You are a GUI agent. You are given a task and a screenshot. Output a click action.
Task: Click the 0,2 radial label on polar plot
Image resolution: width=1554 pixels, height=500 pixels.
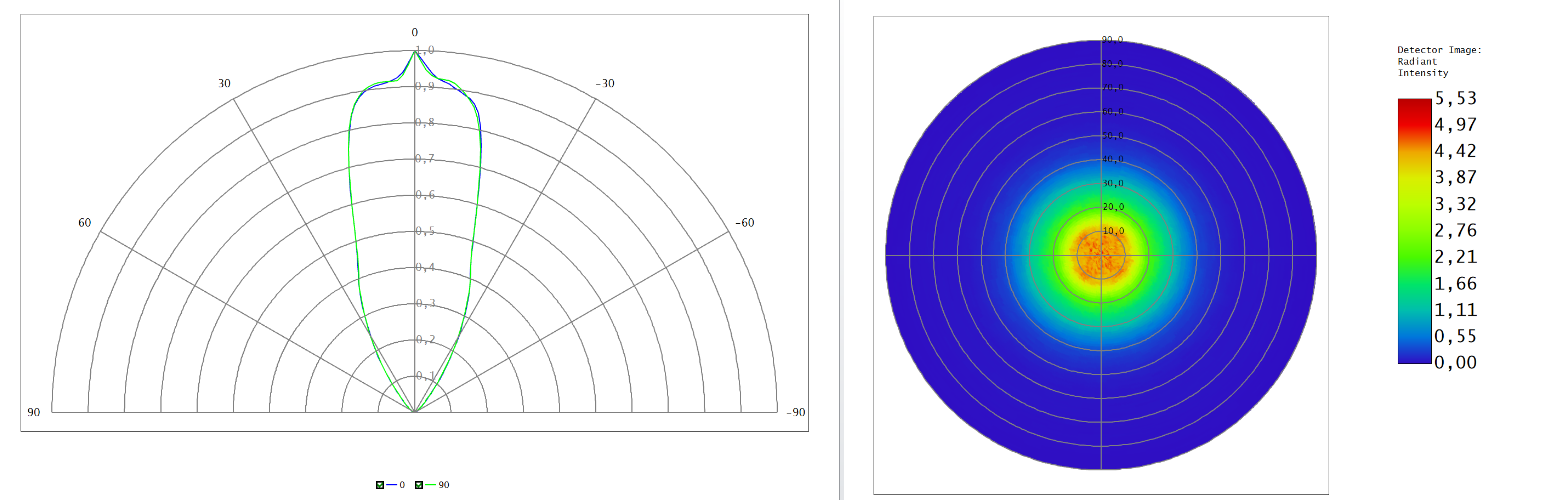pyautogui.click(x=425, y=340)
